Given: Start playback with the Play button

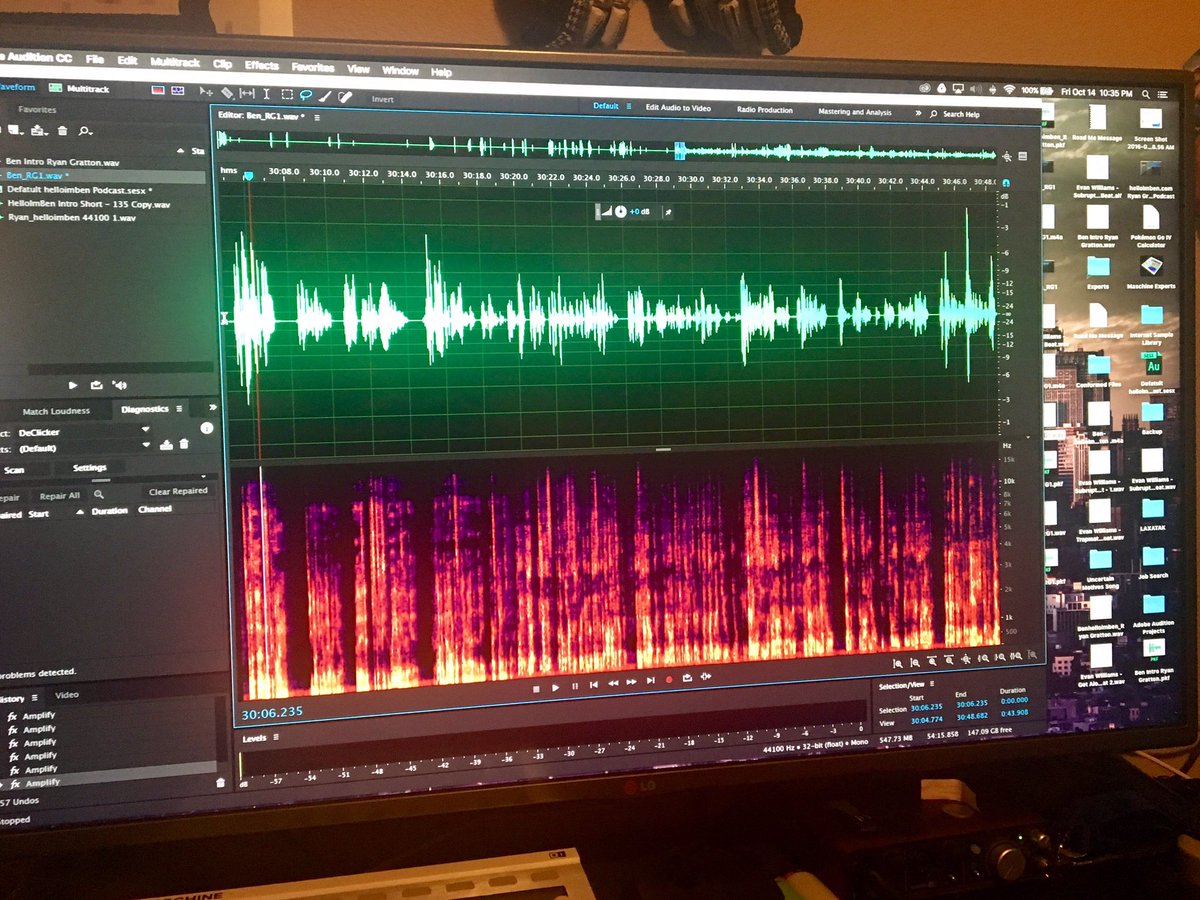Looking at the screenshot, I should pyautogui.click(x=555, y=687).
